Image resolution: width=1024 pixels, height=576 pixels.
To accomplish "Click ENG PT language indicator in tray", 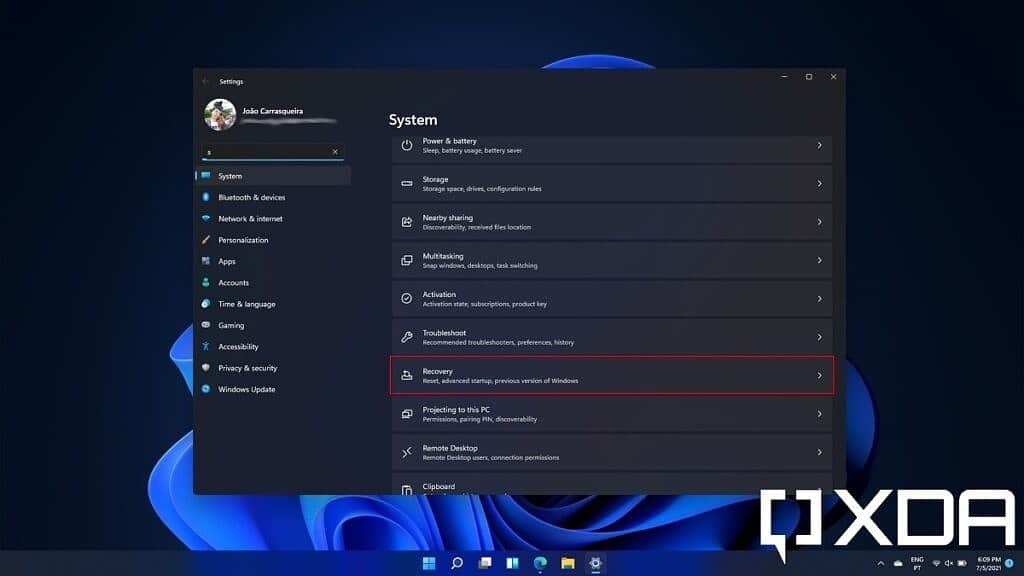I will tap(917, 563).
